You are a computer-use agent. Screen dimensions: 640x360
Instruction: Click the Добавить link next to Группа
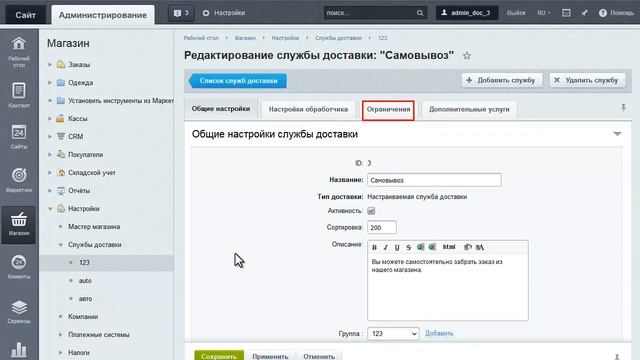(439, 333)
